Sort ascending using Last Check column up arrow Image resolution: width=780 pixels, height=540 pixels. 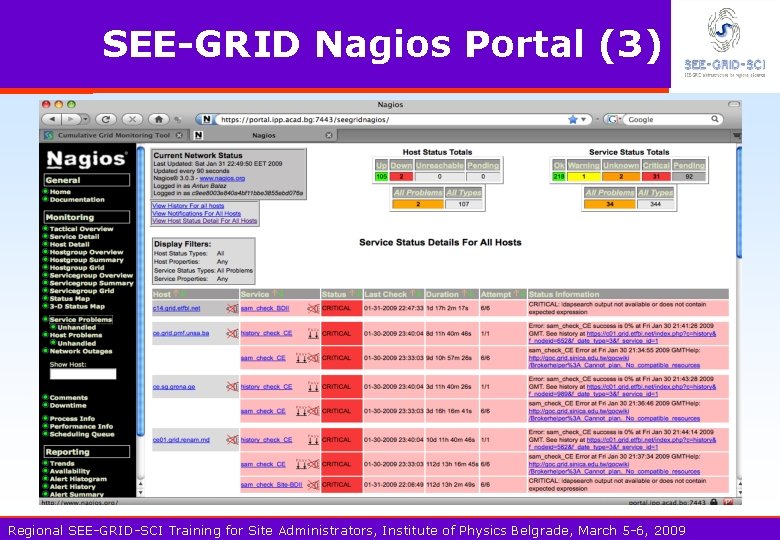click(412, 294)
